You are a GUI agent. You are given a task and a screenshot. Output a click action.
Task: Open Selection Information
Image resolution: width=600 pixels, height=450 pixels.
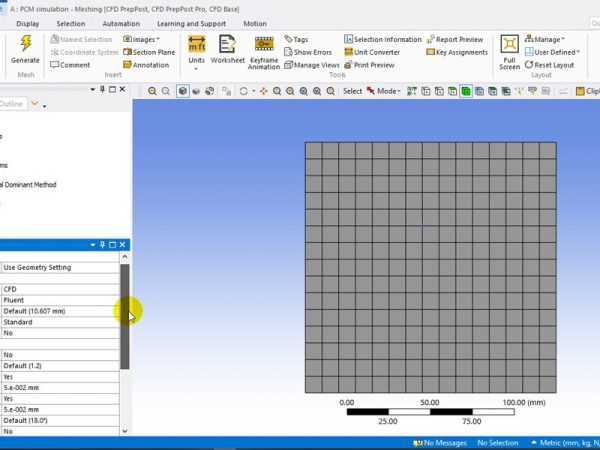383,39
